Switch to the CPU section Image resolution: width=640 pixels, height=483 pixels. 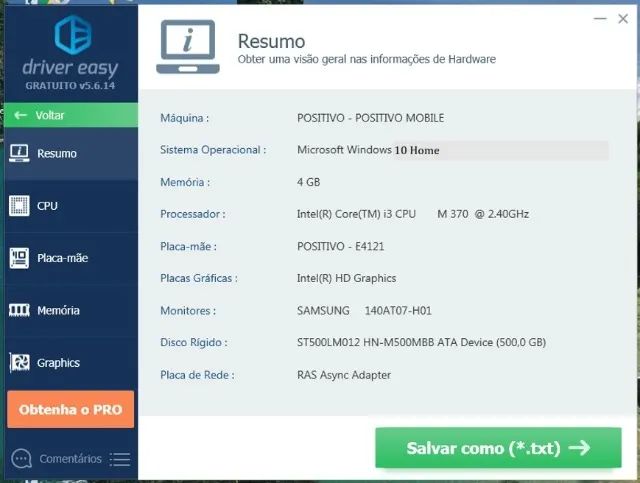click(x=71, y=206)
